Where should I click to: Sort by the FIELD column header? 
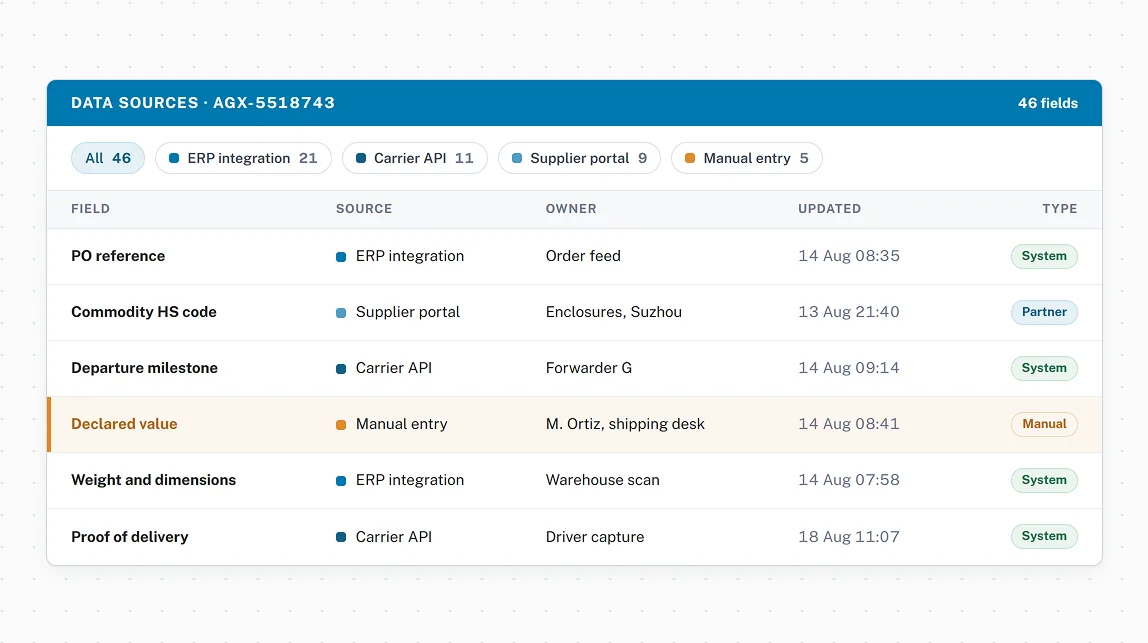(x=90, y=209)
